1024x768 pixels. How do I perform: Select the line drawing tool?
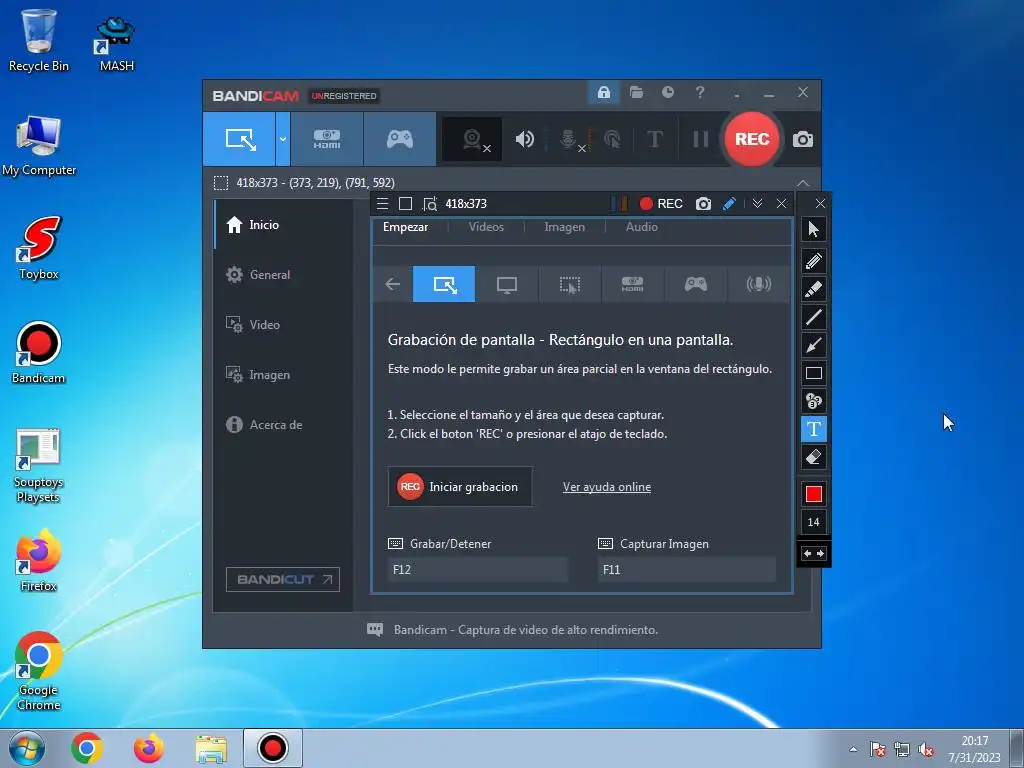pos(814,317)
